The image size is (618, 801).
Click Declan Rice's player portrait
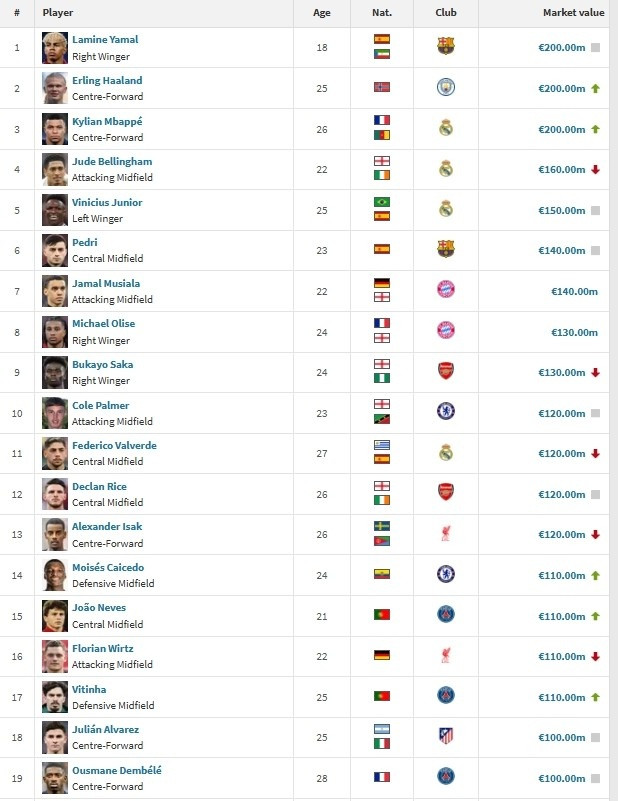55,493
